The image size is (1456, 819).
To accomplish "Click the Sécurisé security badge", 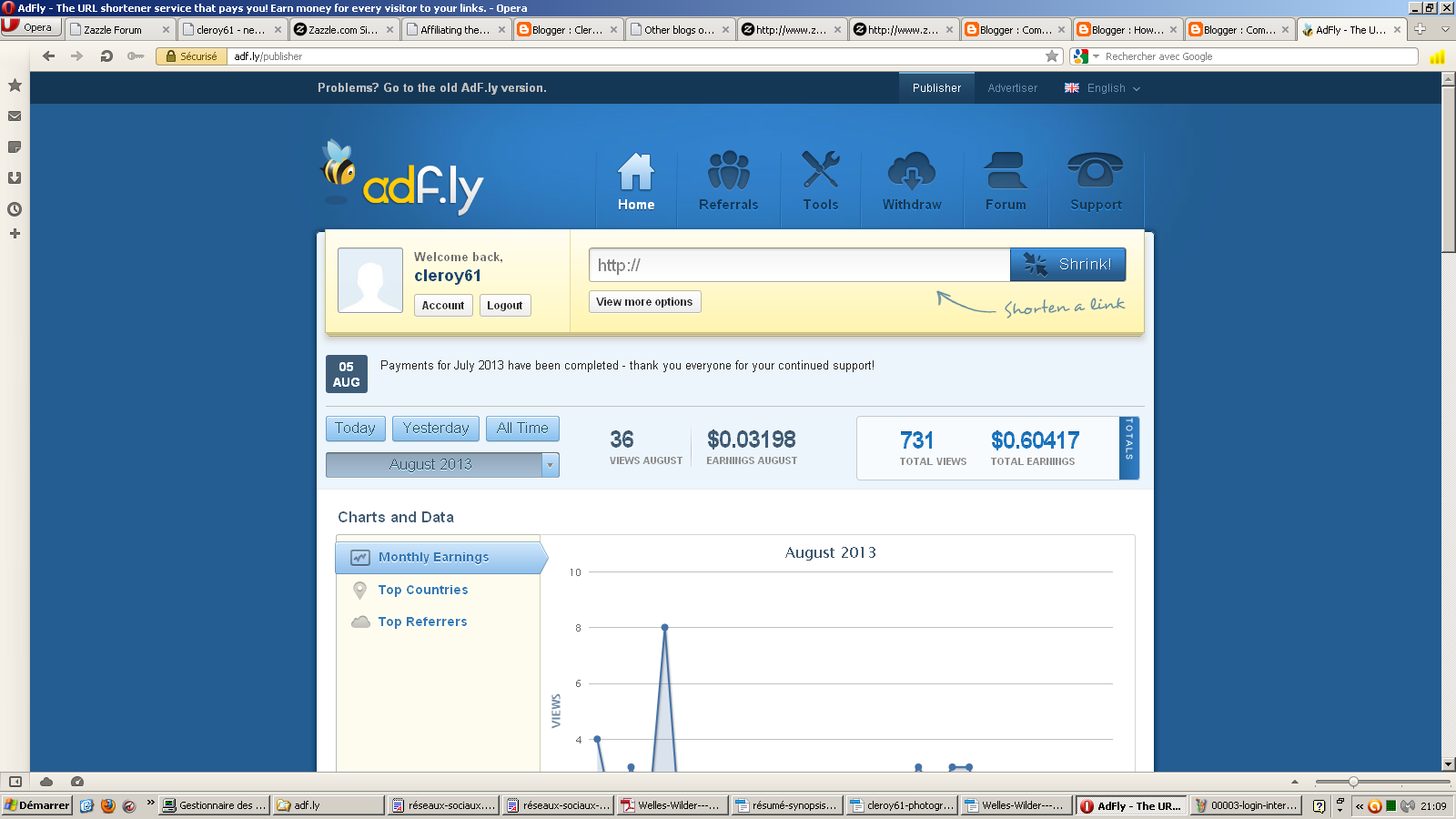I will click(x=192, y=56).
